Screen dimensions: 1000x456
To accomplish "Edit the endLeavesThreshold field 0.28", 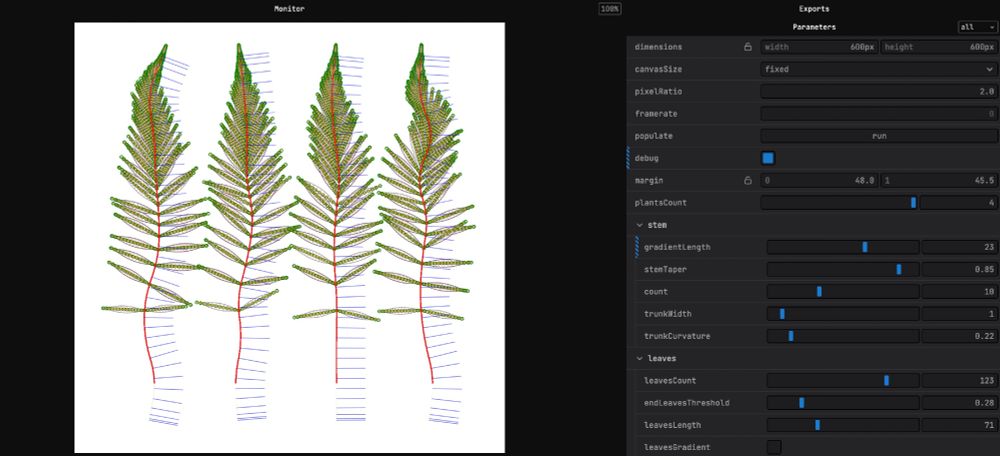I will [959, 403].
